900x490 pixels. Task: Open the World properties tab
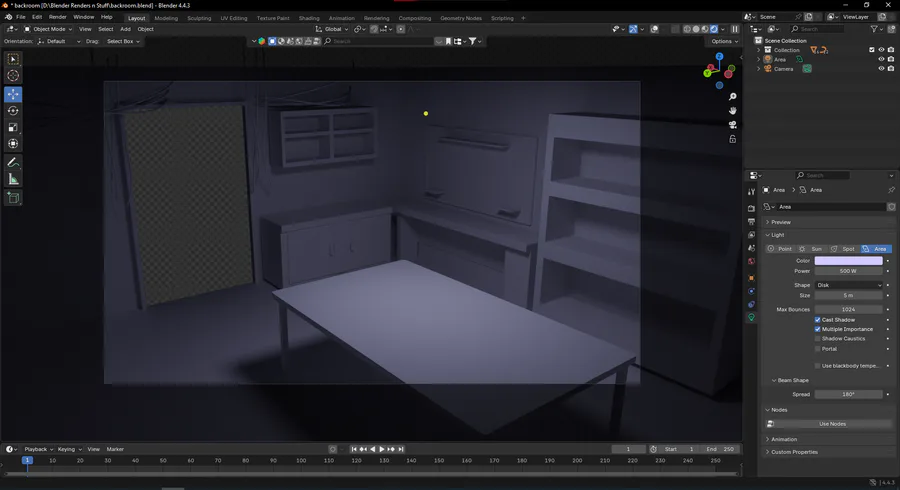[x=751, y=262]
